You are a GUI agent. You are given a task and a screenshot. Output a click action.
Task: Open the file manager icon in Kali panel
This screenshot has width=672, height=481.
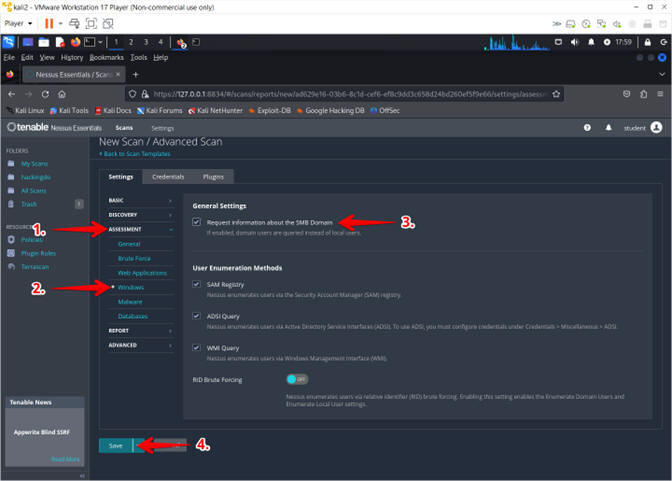pyautogui.click(x=44, y=42)
